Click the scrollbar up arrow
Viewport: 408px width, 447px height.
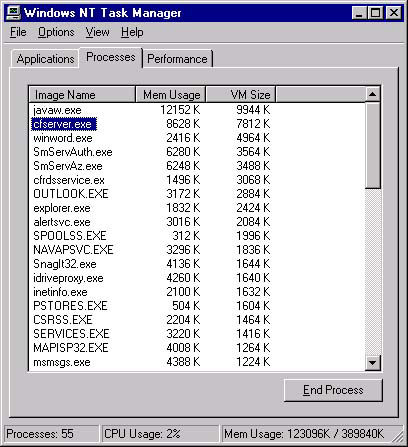coord(373,94)
